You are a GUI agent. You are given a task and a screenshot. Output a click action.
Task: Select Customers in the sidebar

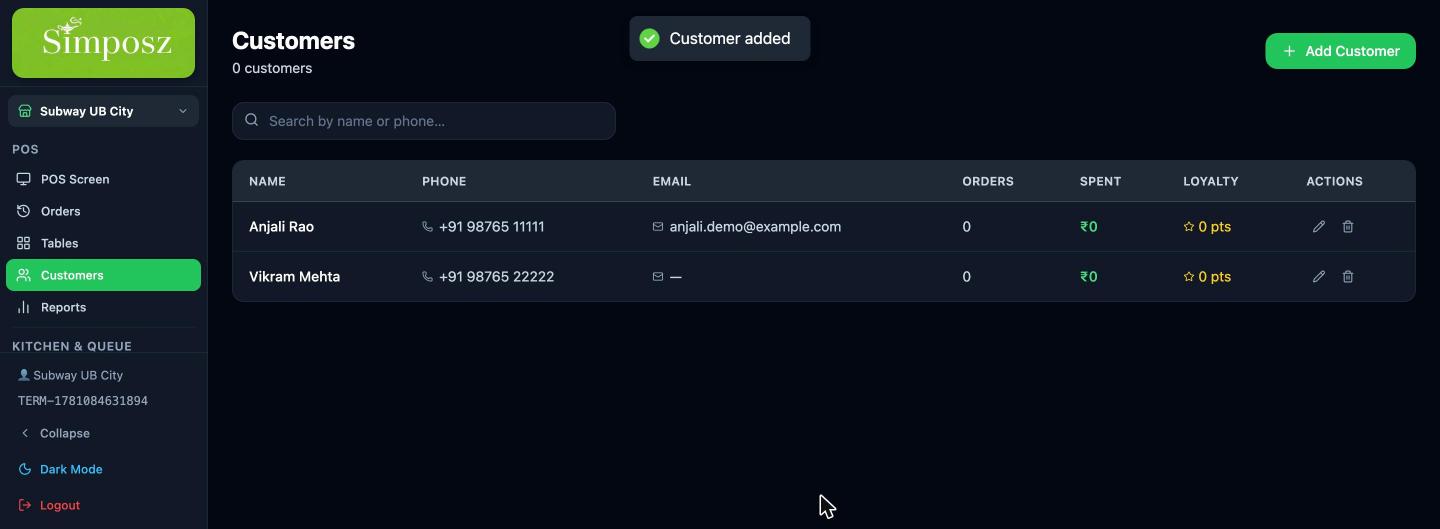pos(103,275)
